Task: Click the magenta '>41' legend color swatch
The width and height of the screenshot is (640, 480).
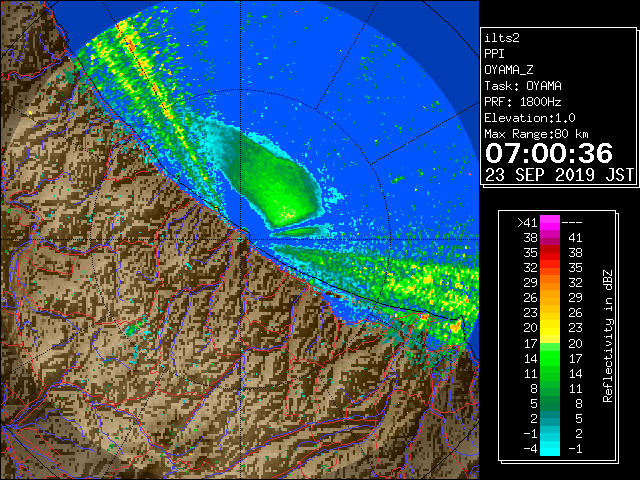Action: [550, 222]
